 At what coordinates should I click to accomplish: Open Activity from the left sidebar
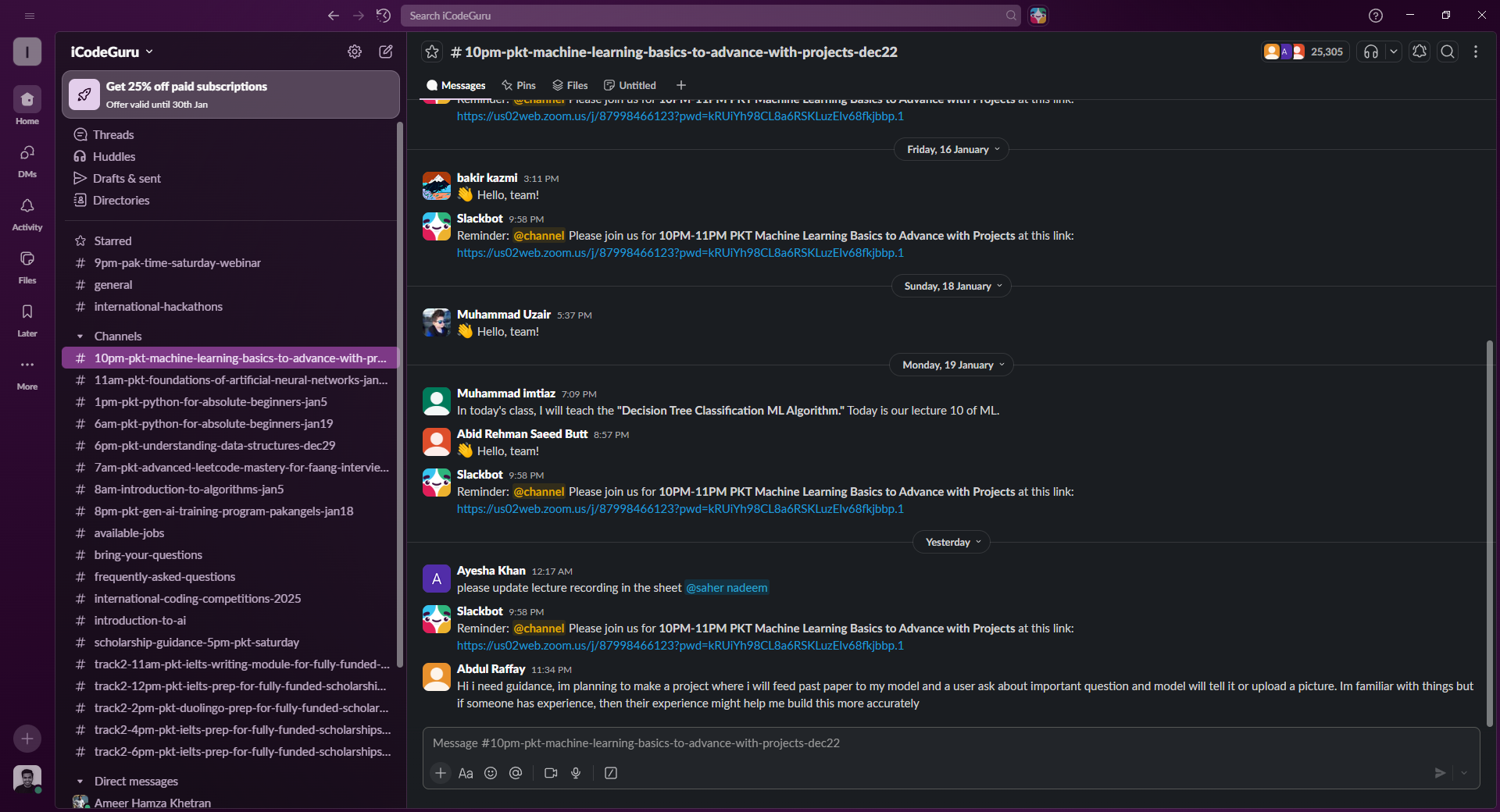pyautogui.click(x=27, y=211)
